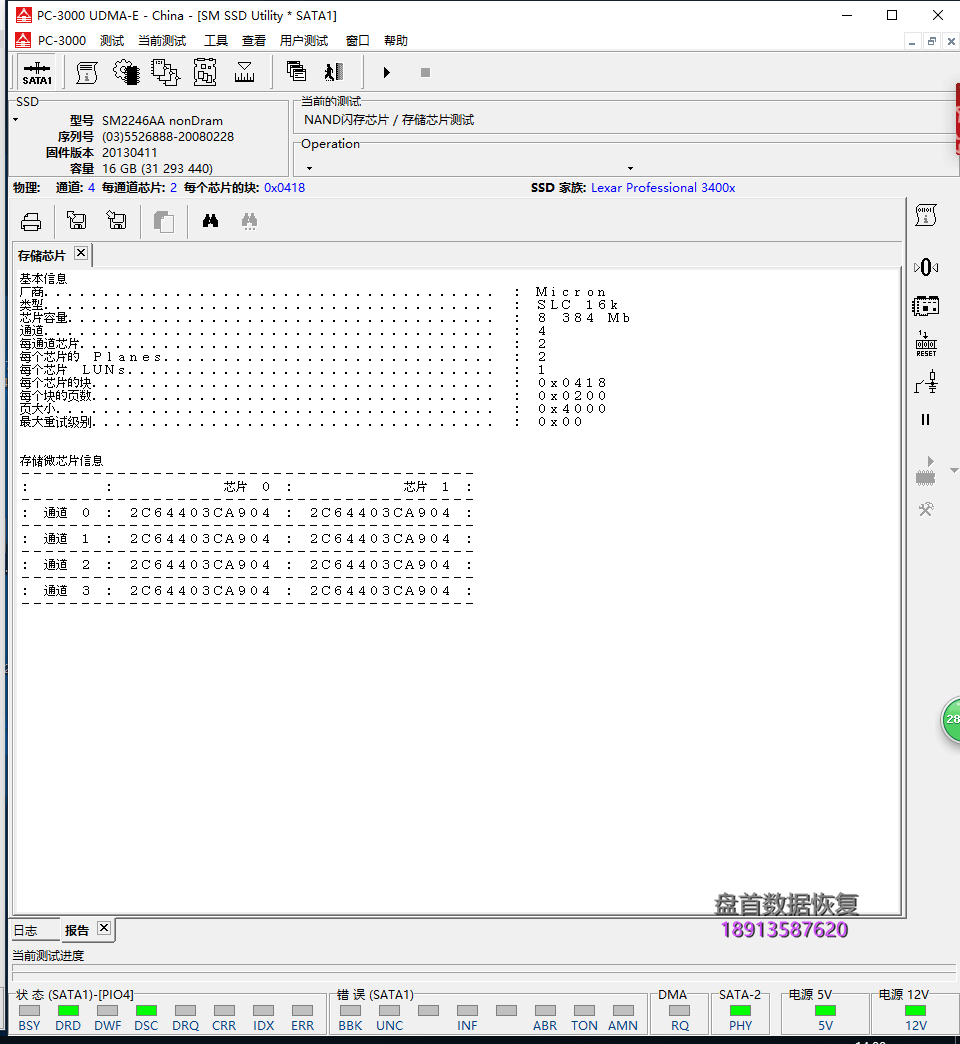
Task: Switch to the 日志 tab
Action: pos(25,931)
